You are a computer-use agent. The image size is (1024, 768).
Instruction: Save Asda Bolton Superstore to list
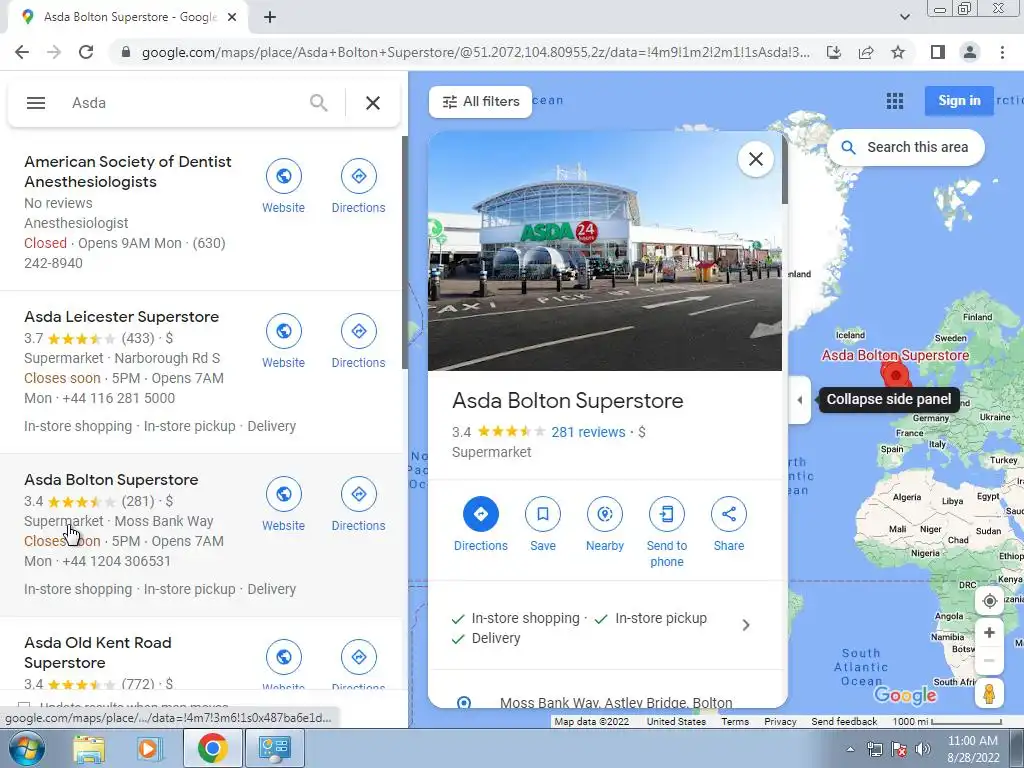pyautogui.click(x=543, y=524)
